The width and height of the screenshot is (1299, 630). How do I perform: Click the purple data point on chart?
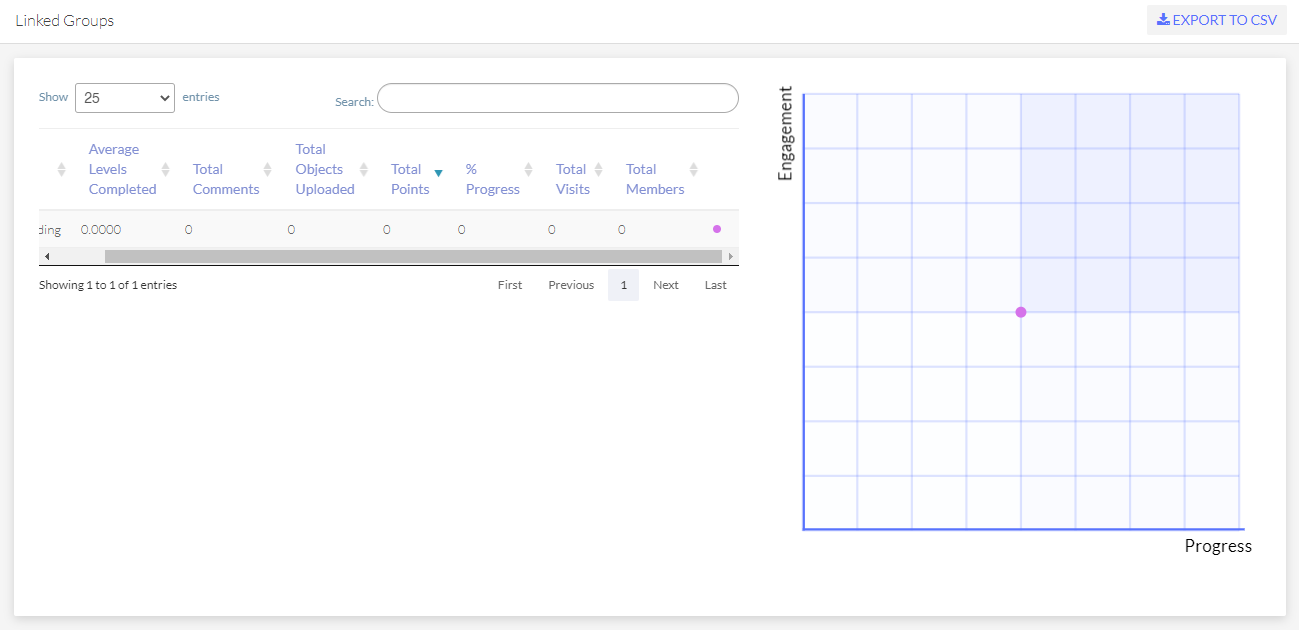tap(1020, 312)
